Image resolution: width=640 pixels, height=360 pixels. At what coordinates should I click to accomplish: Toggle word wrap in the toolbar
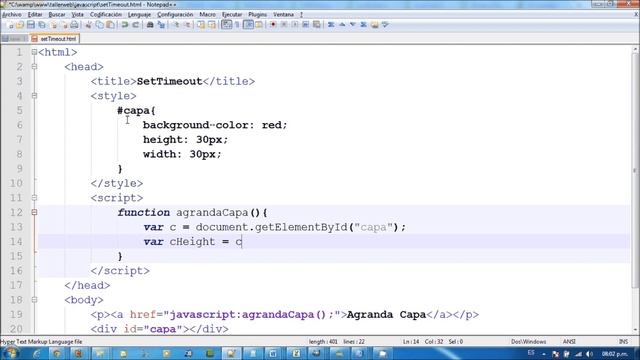point(227,25)
